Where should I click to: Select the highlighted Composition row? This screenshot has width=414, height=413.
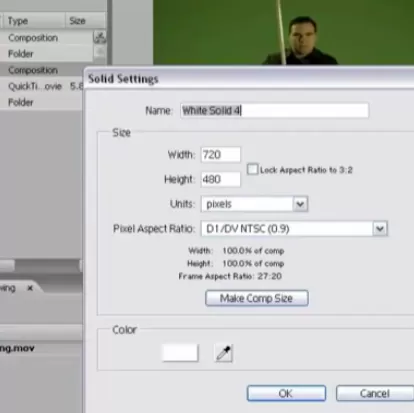tap(42, 70)
